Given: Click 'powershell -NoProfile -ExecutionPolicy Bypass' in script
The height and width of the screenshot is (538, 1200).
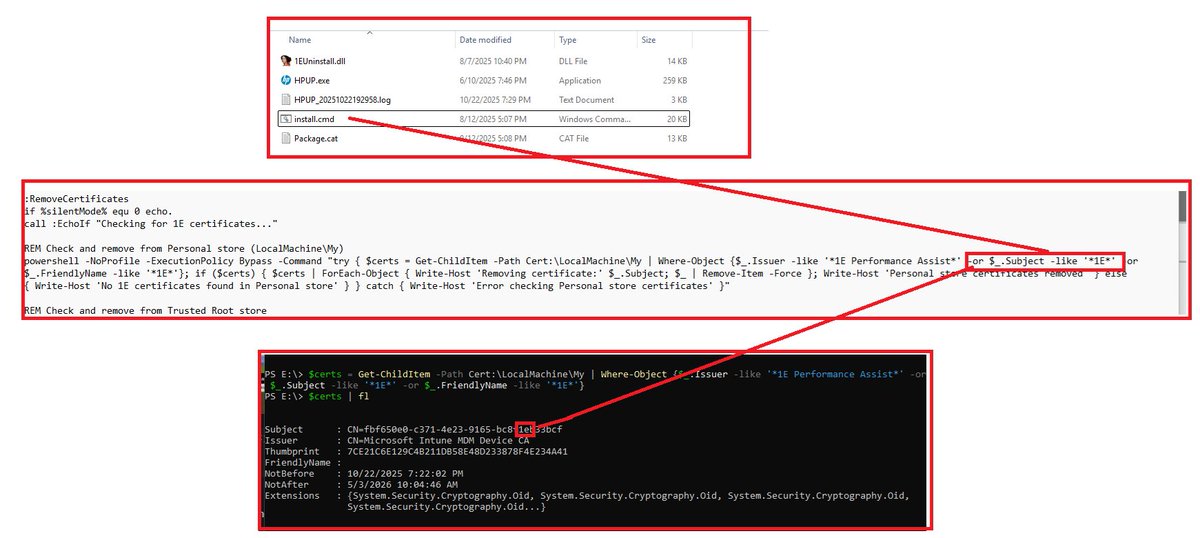Looking at the screenshot, I should [150, 260].
